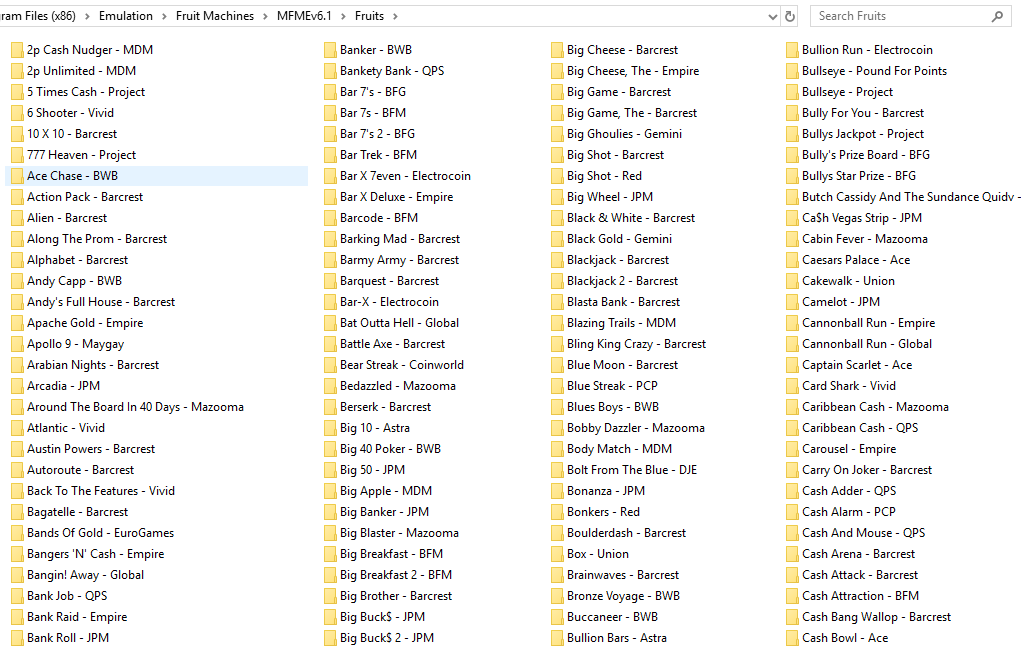Refresh the Fruits folder view

[790, 16]
